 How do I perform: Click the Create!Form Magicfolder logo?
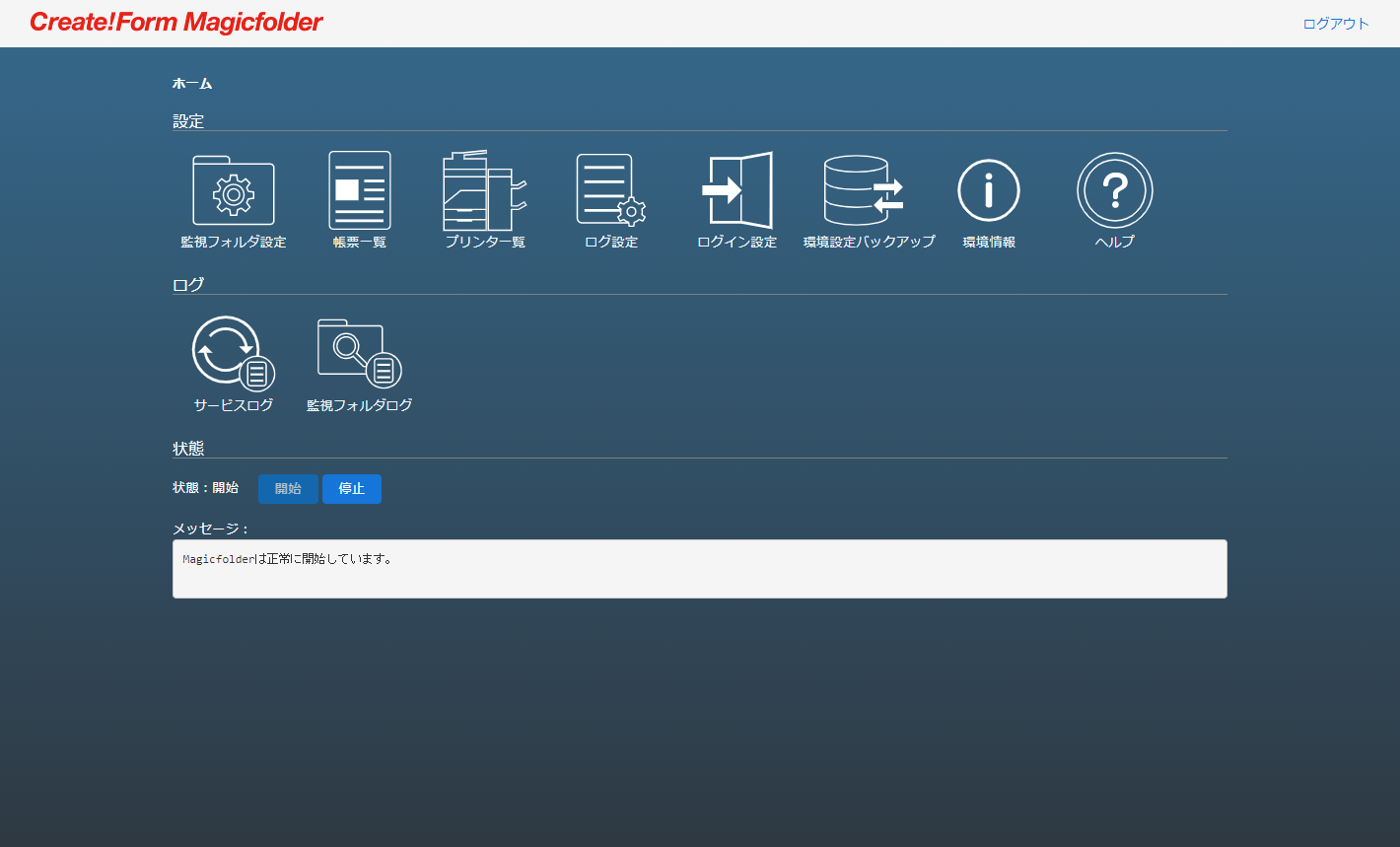click(x=176, y=23)
